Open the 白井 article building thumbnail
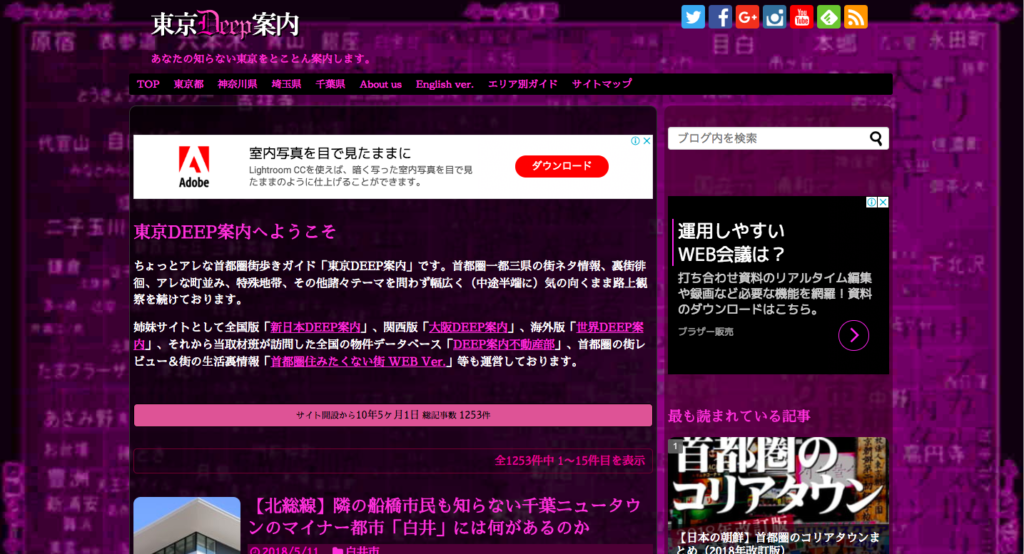The image size is (1024, 554). (x=187, y=526)
